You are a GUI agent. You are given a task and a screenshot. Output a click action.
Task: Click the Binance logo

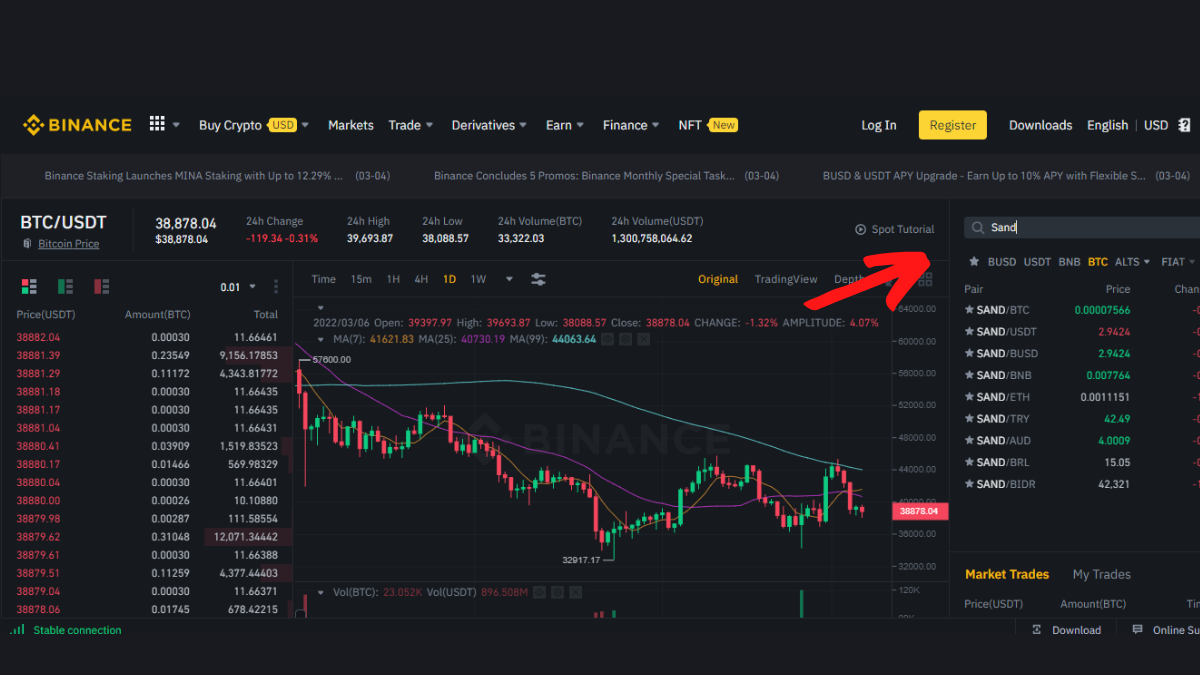point(78,125)
